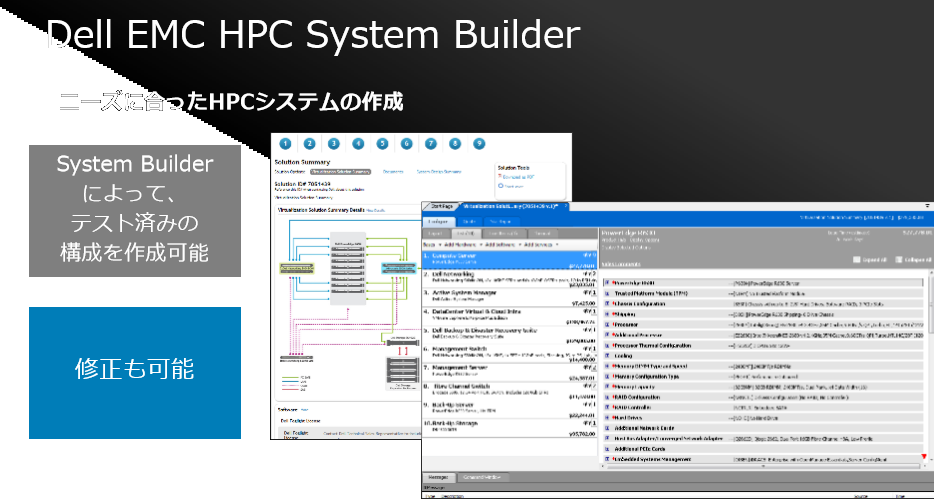Go to step 4 circle in the wizard

(358, 144)
